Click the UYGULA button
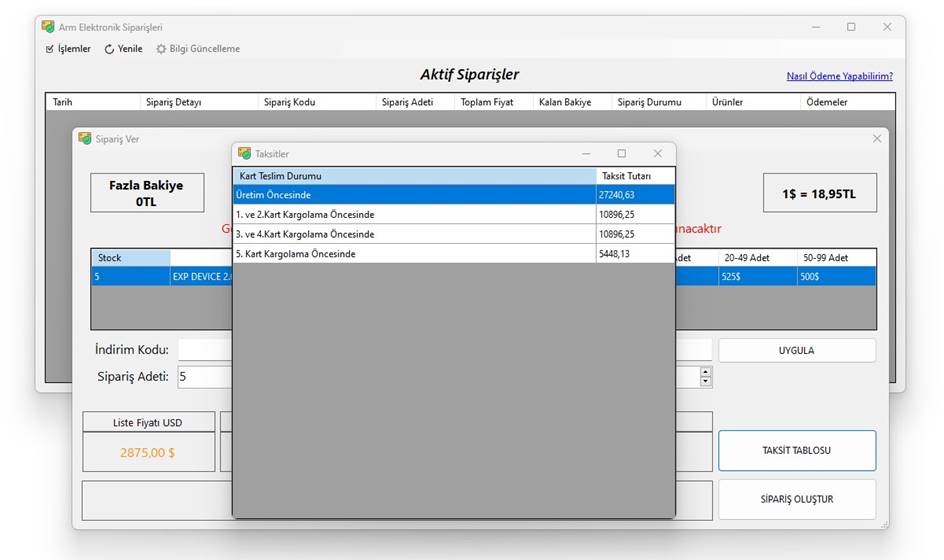944x560 pixels. pos(796,350)
